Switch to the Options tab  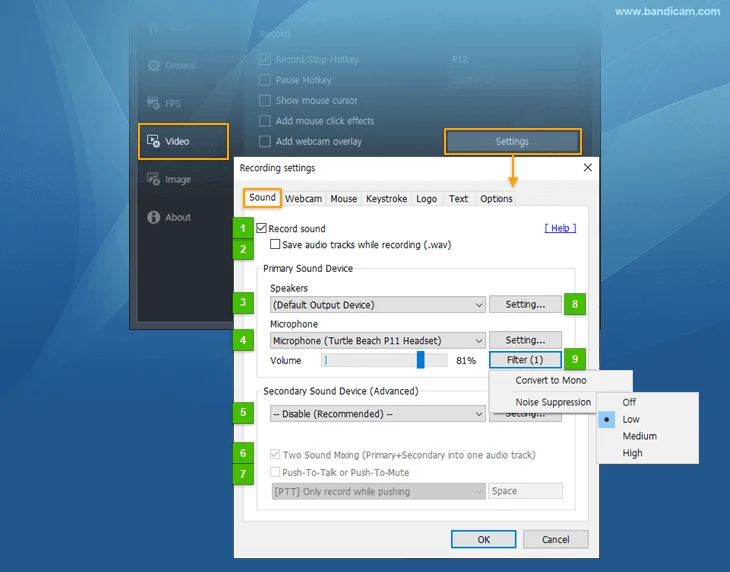tap(496, 199)
